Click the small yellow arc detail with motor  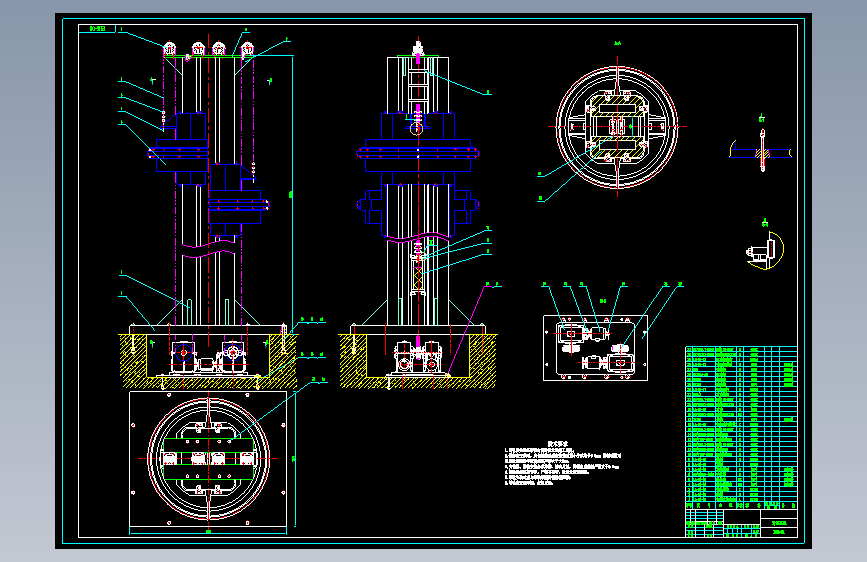tap(765, 251)
